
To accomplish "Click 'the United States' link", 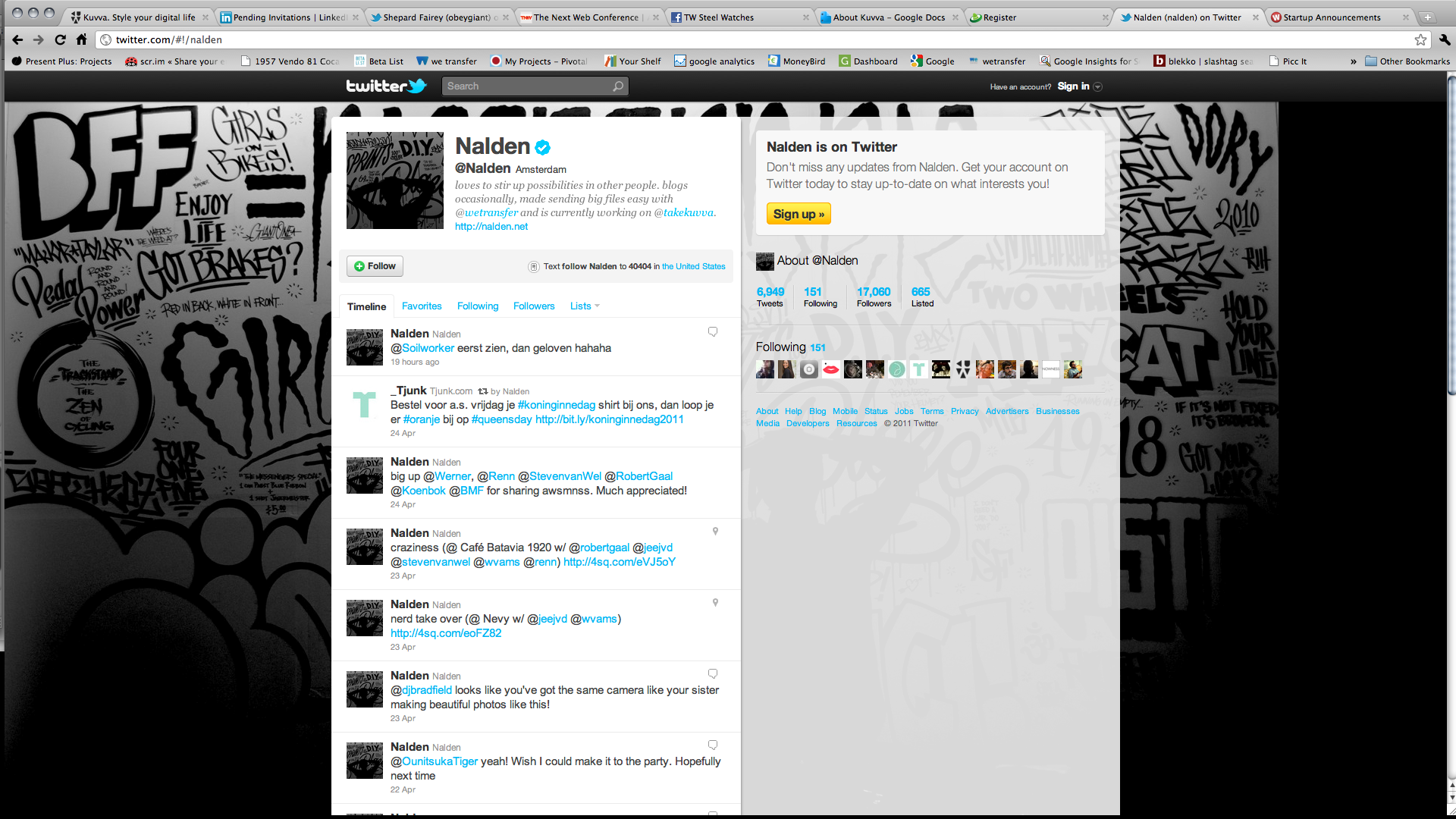I will pyautogui.click(x=693, y=267).
